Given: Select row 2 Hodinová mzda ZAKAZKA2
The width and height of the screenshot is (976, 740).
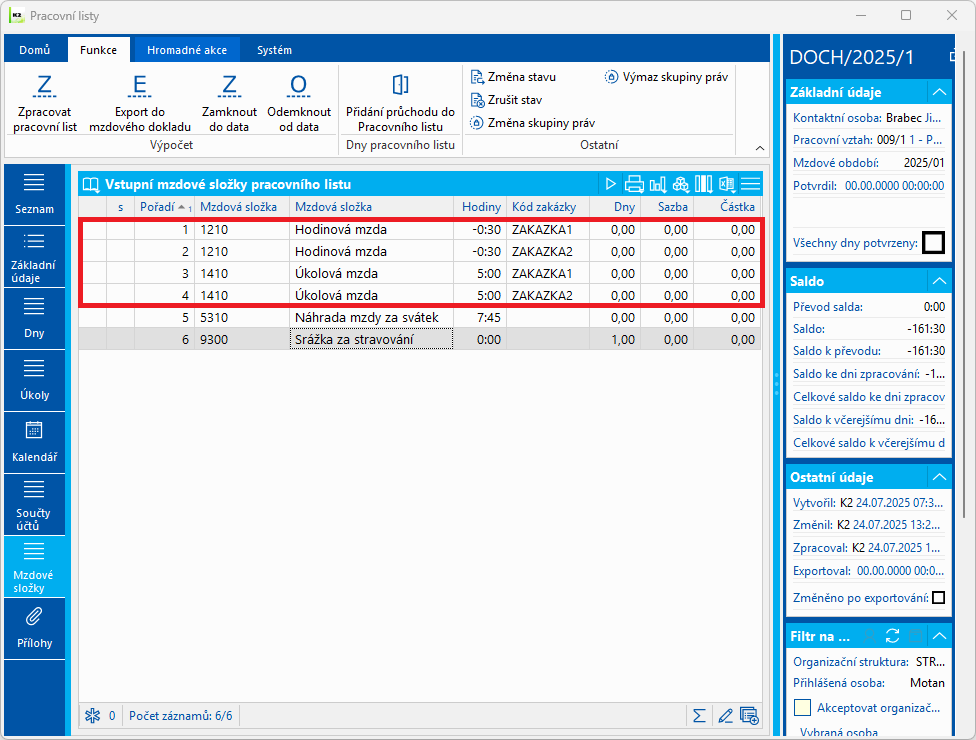Looking at the screenshot, I should pyautogui.click(x=420, y=251).
